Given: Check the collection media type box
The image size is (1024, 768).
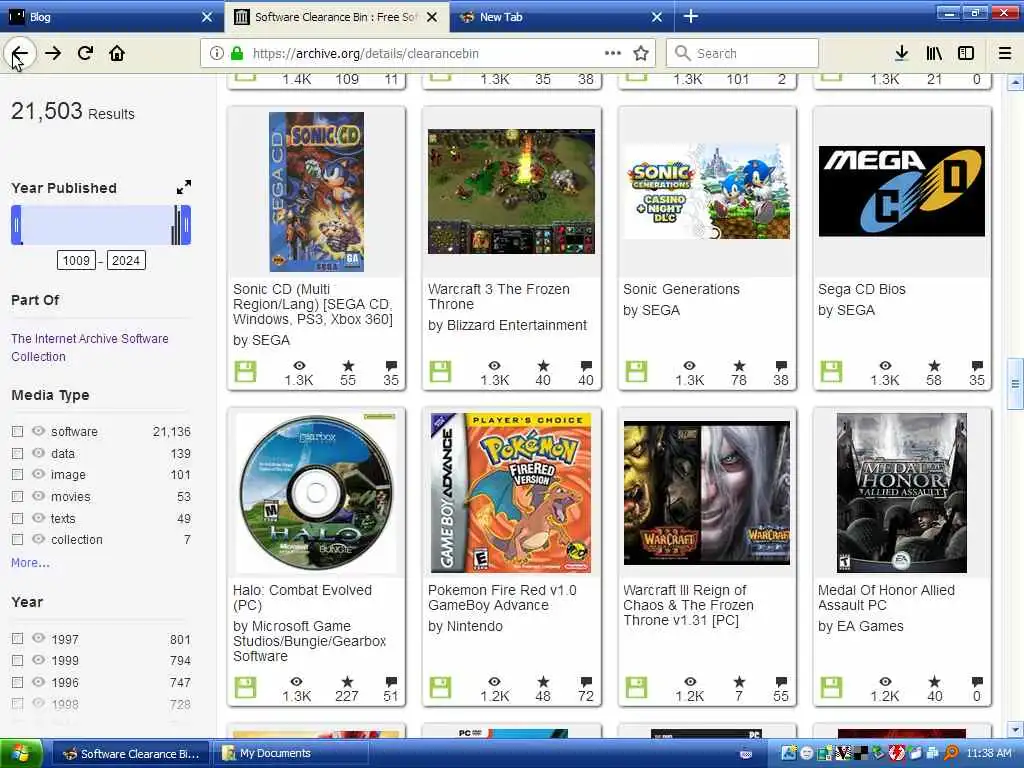Looking at the screenshot, I should (x=18, y=540).
